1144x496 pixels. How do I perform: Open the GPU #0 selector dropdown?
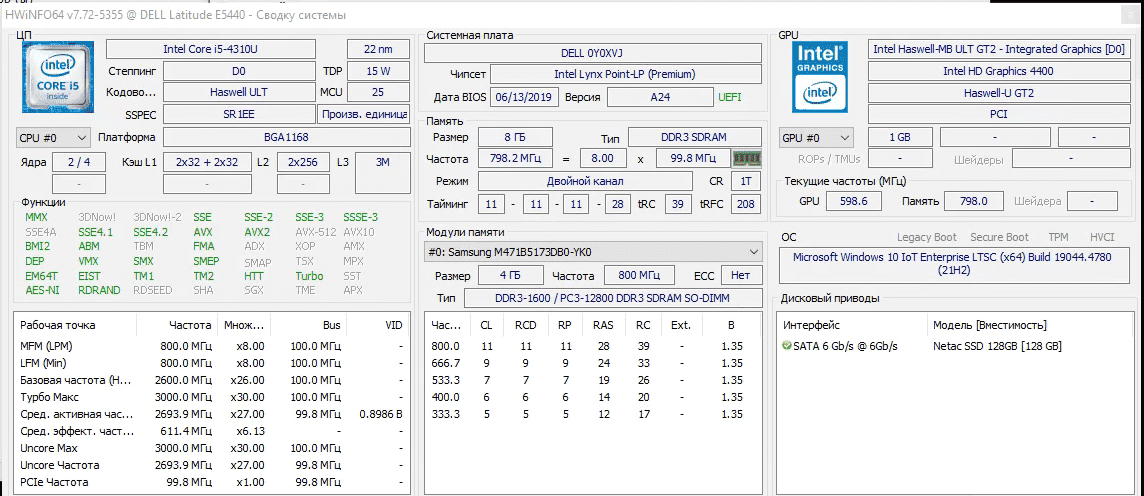tap(816, 137)
